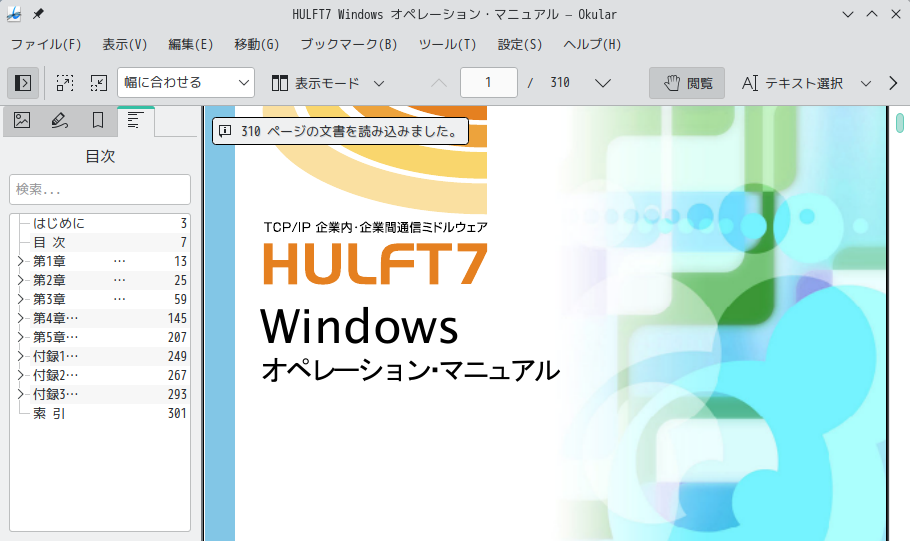
Task: Open 移動(G) menu
Action: [x=257, y=45]
